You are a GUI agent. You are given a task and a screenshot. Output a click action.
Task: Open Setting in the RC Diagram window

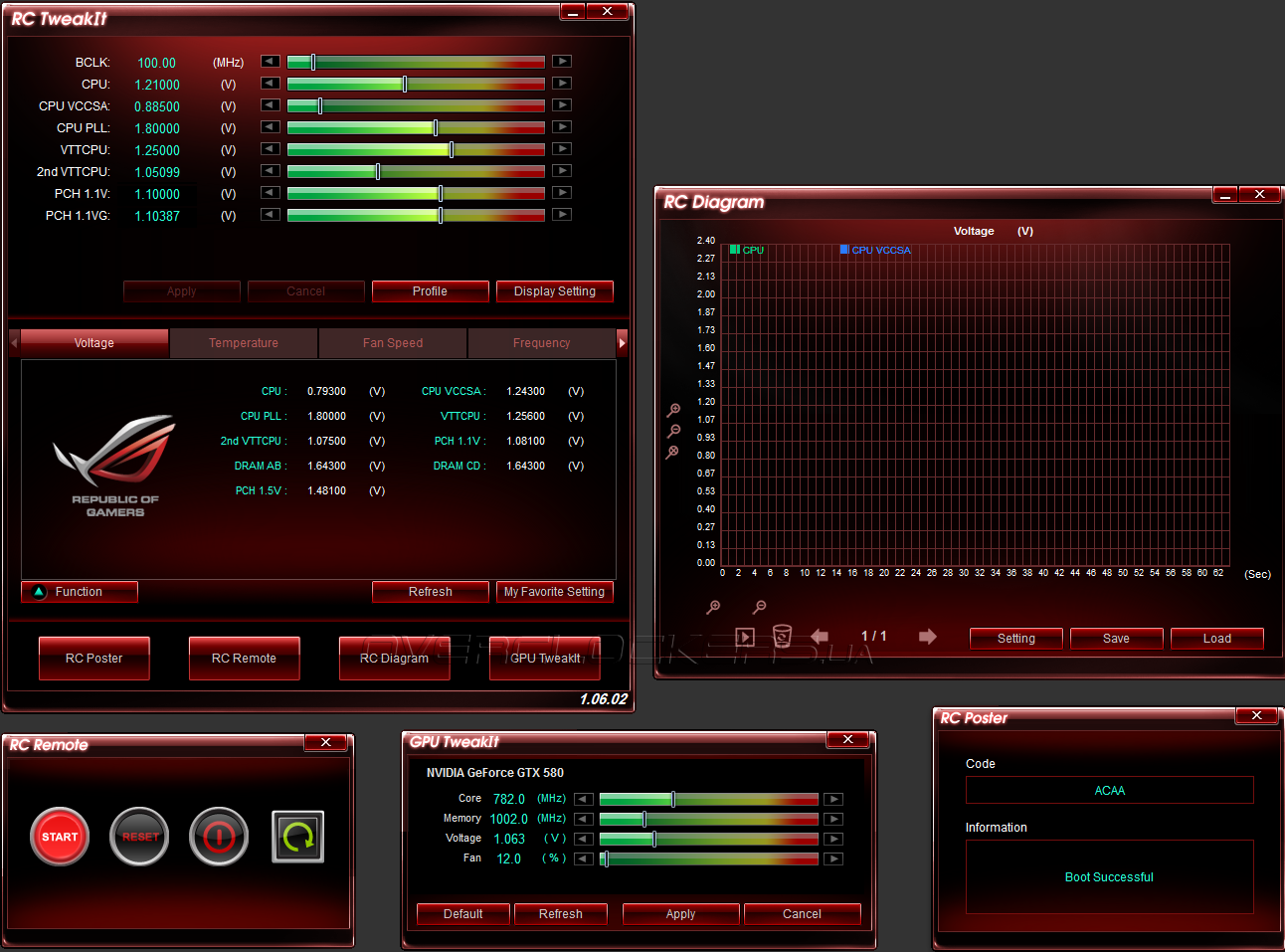1016,639
